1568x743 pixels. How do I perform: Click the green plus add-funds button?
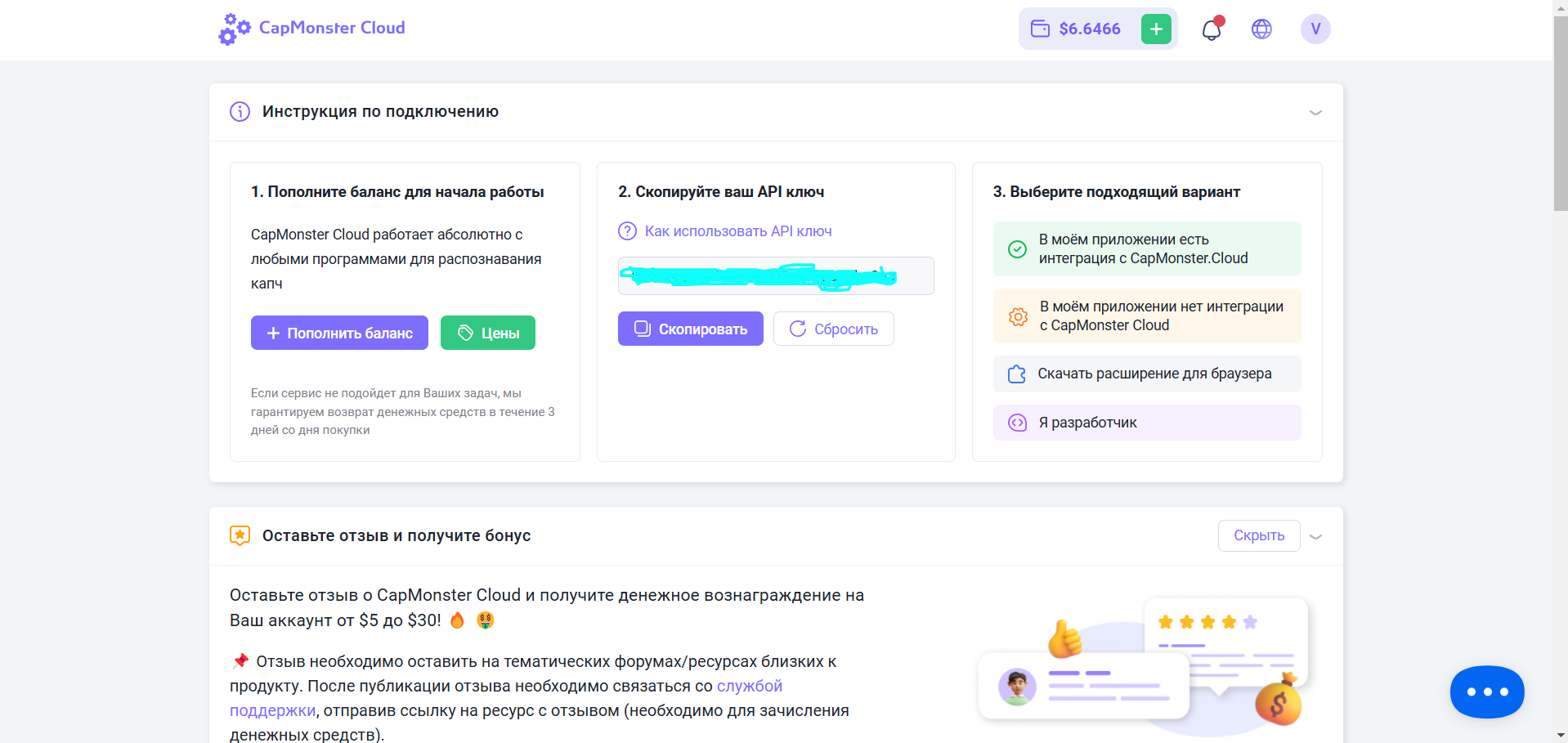coord(1156,29)
